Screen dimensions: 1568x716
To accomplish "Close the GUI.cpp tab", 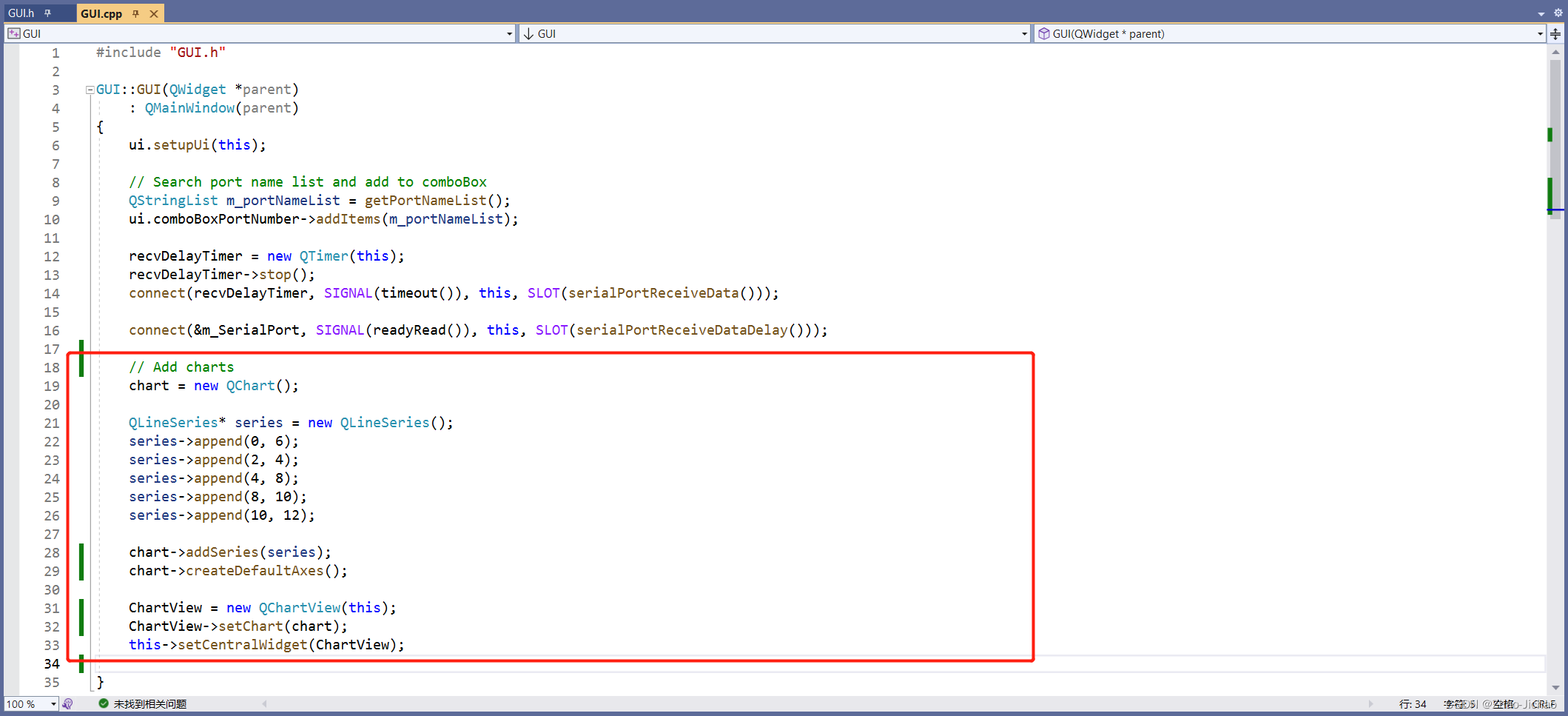I will (154, 13).
